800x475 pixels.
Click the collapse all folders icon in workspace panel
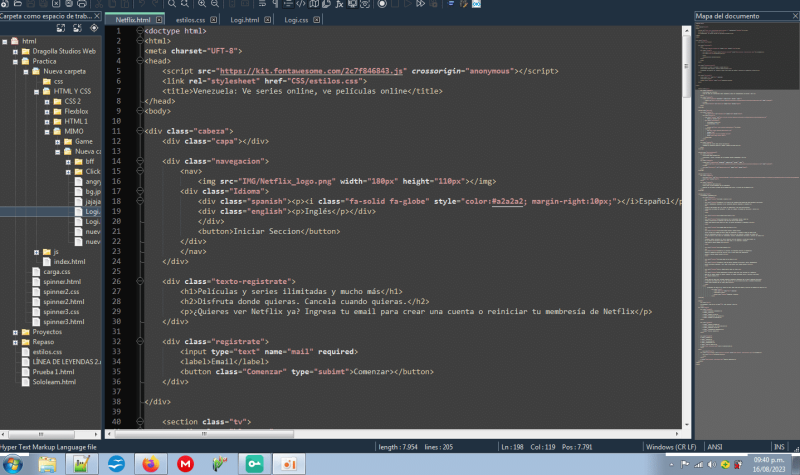tap(78, 28)
